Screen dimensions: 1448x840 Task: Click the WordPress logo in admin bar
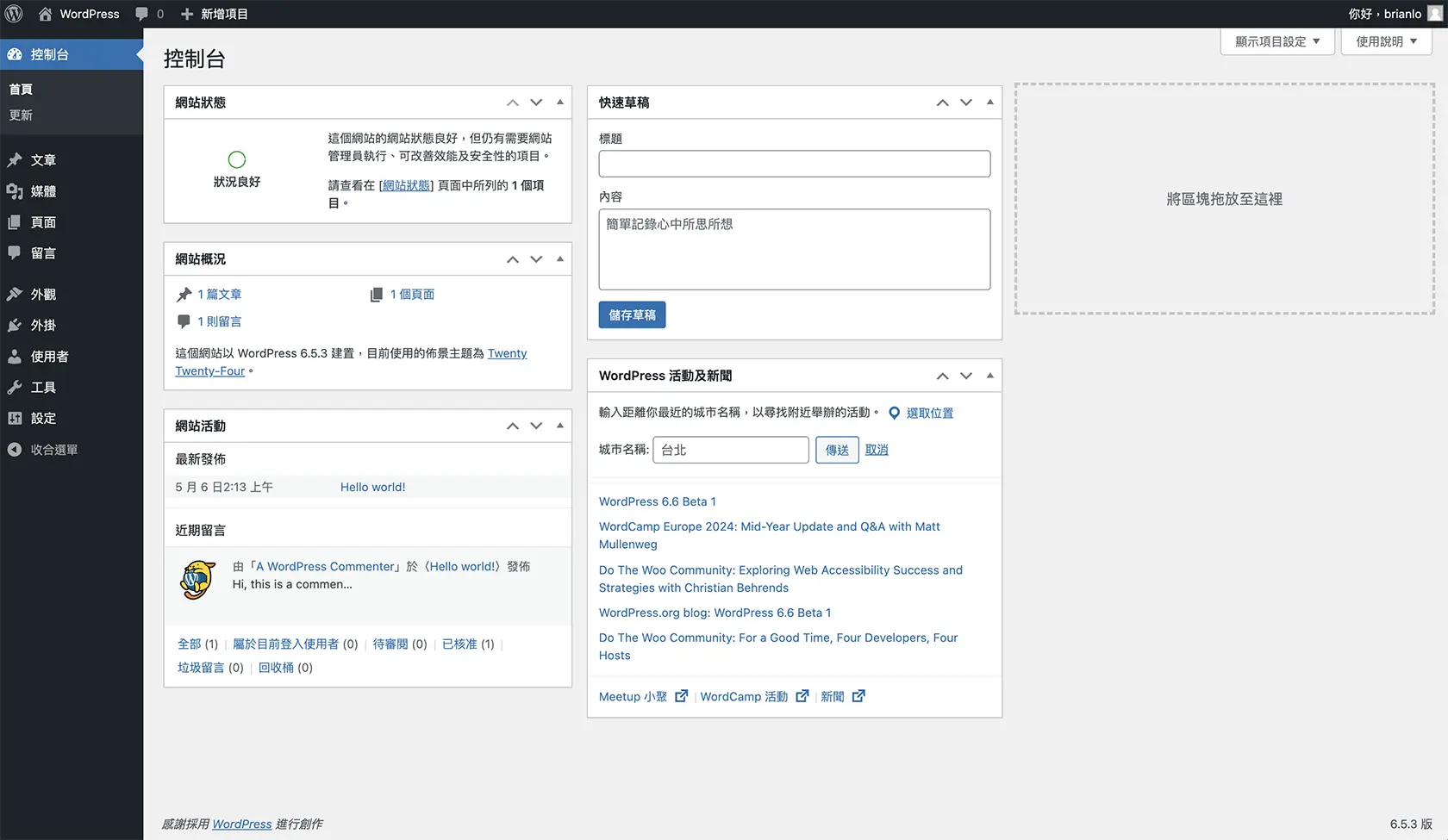pyautogui.click(x=14, y=14)
